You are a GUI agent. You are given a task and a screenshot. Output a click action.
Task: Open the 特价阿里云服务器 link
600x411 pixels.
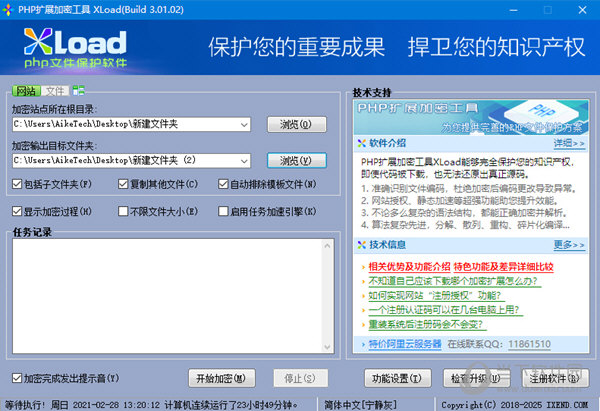click(405, 344)
